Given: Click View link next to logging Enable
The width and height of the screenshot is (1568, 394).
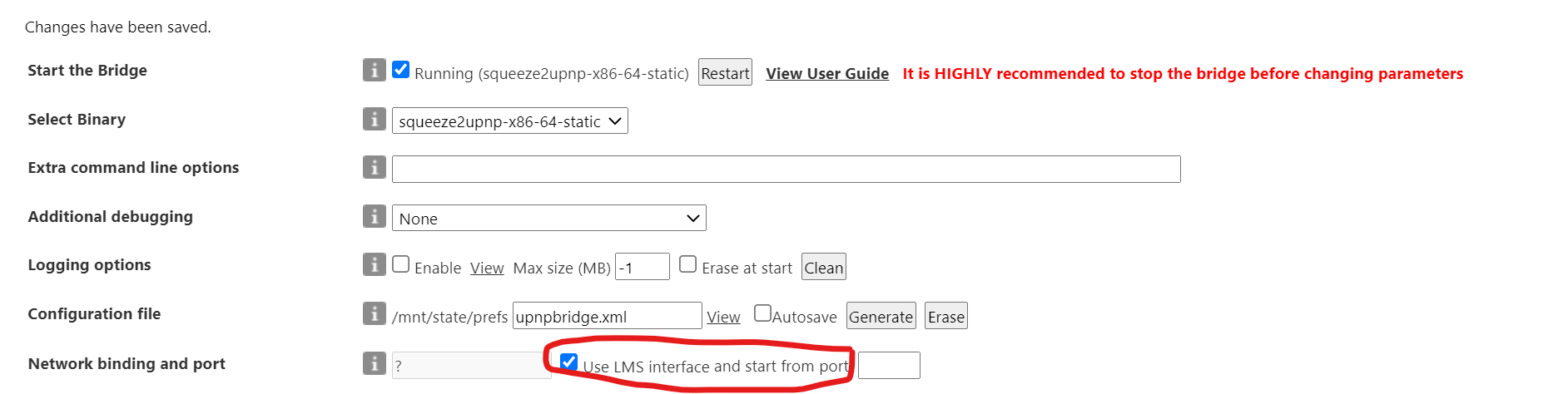Looking at the screenshot, I should 487,268.
